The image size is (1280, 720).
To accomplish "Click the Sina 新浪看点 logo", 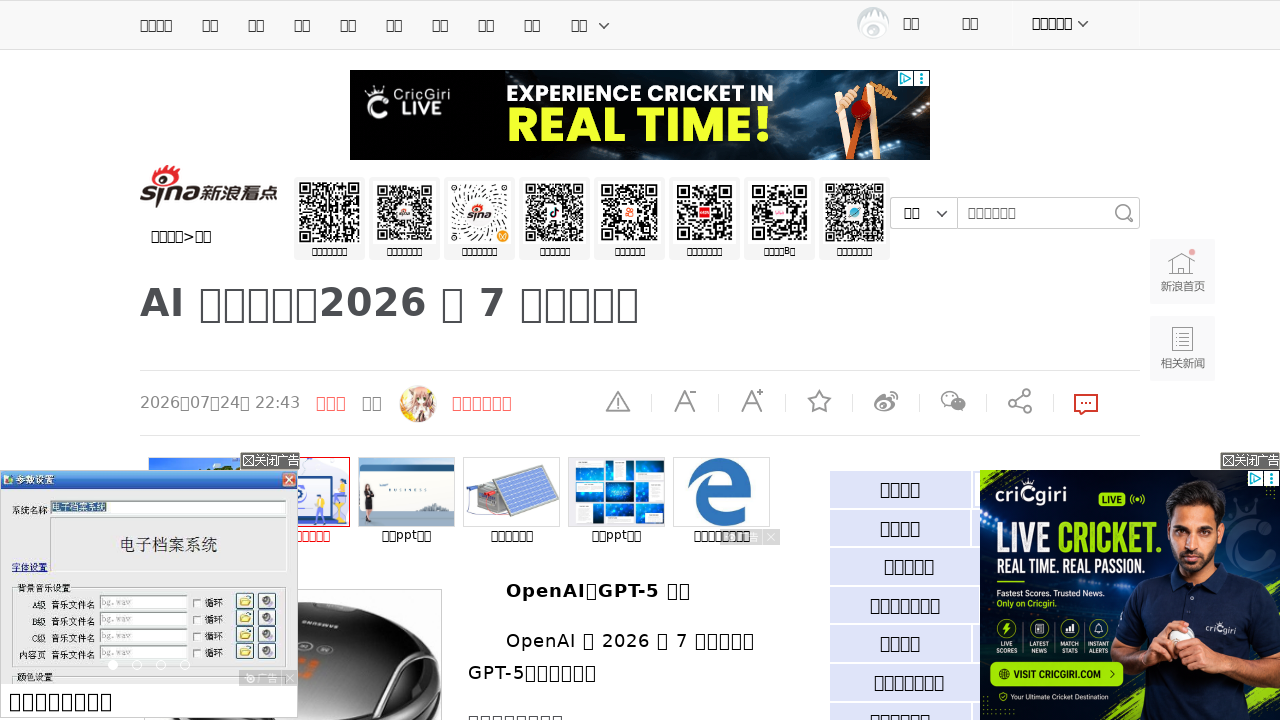I will click(209, 187).
